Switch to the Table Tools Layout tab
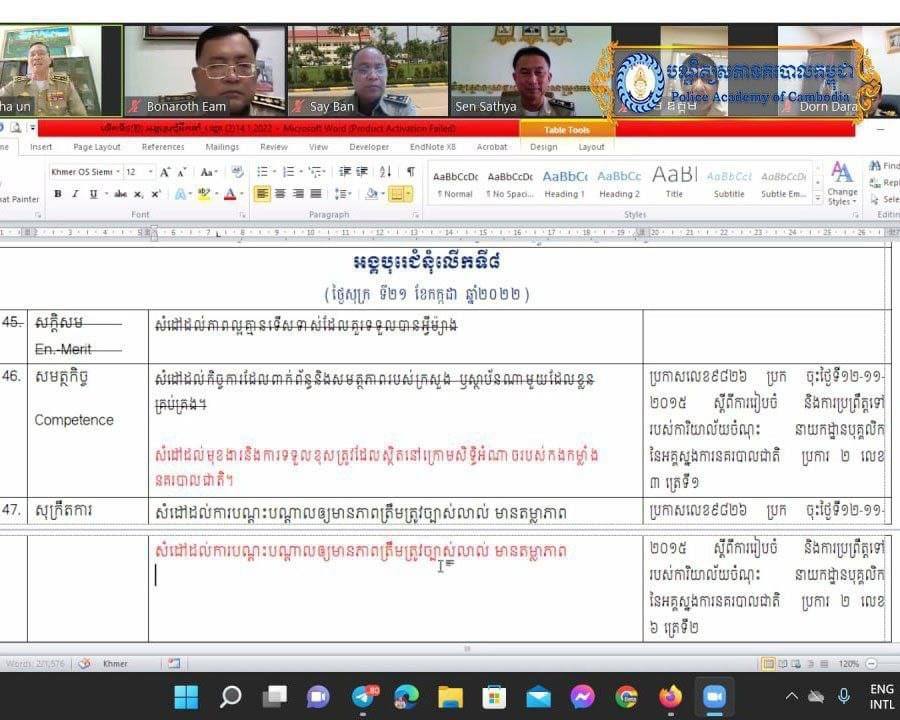This screenshot has width=900, height=720. tap(591, 147)
